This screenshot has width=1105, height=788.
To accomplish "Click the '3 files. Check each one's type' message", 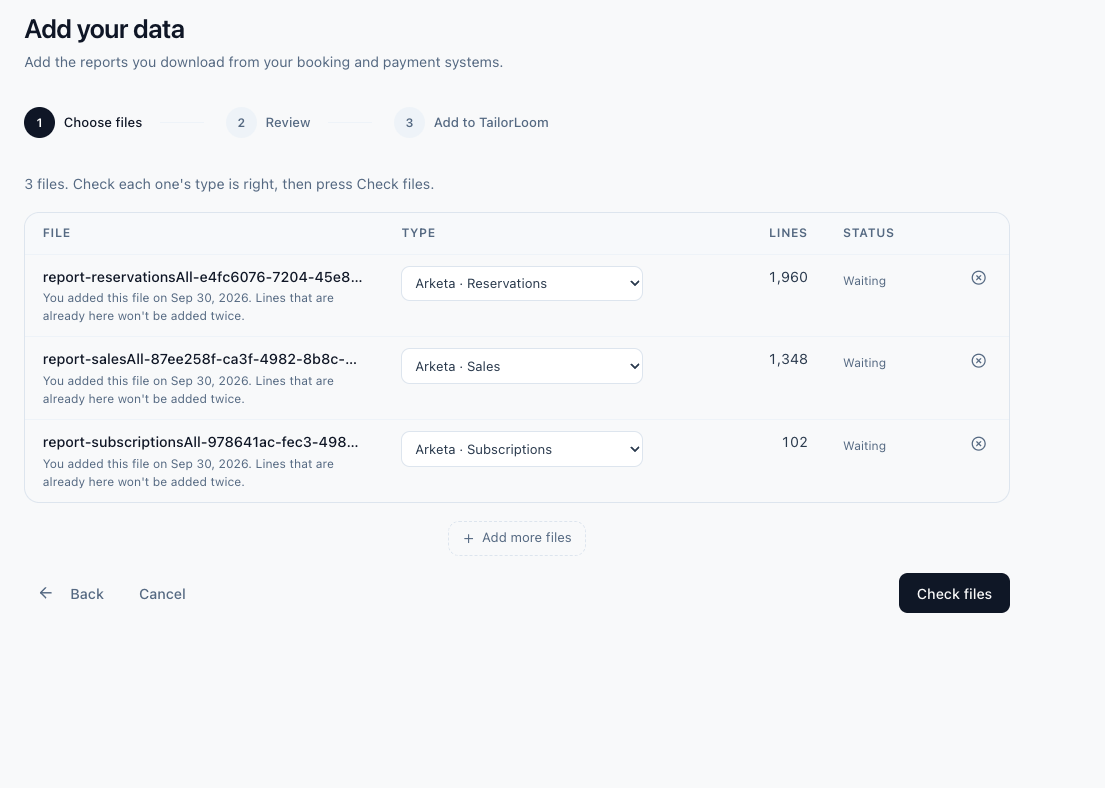I will coord(229,184).
